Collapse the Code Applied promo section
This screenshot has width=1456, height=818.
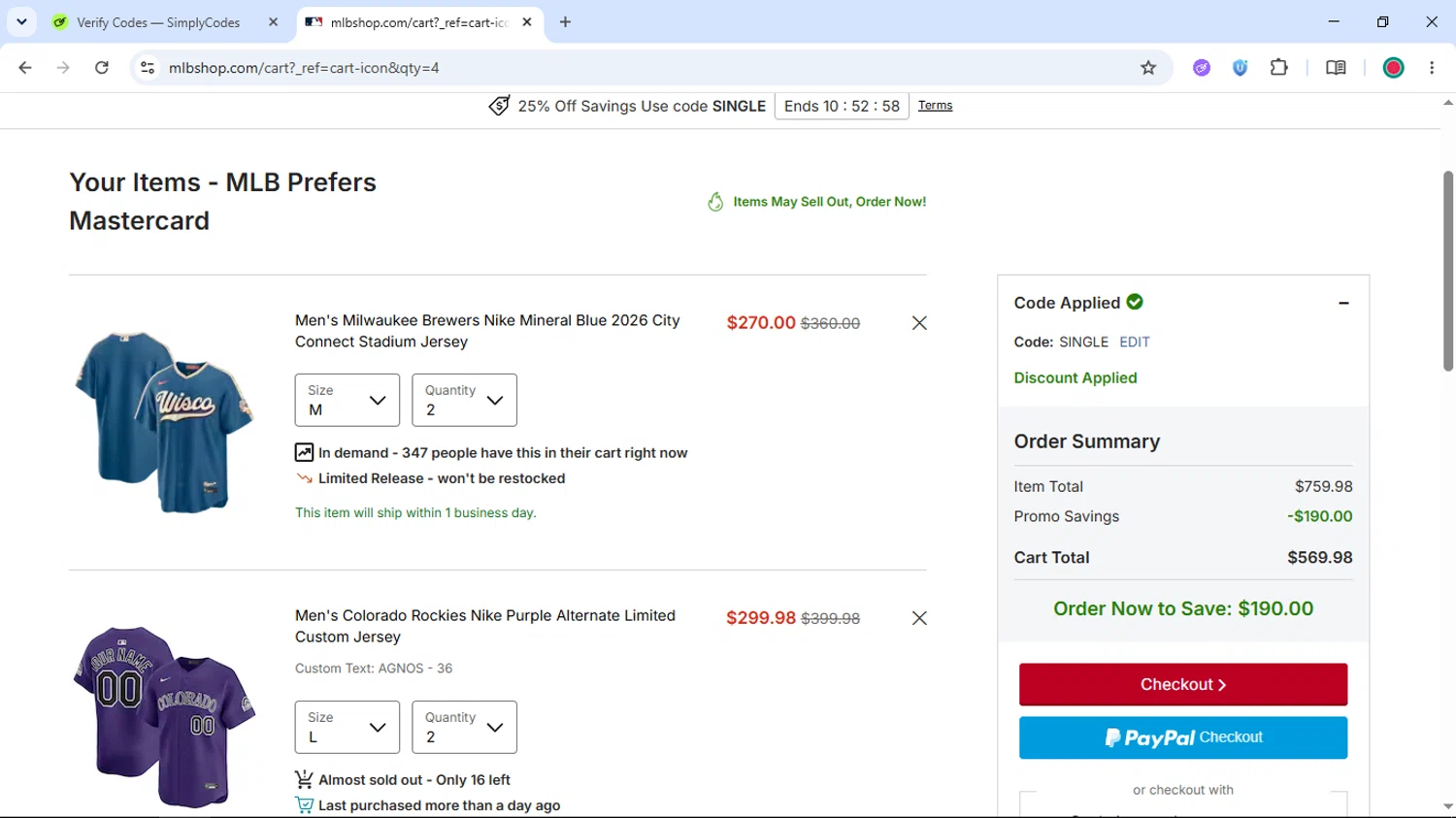coord(1343,303)
